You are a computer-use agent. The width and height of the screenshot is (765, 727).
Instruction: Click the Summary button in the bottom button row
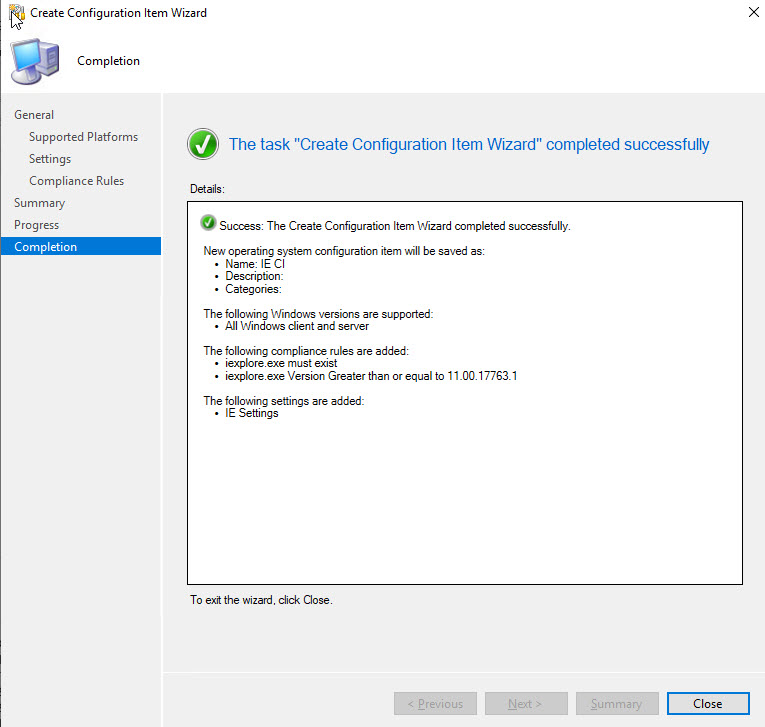coord(616,704)
